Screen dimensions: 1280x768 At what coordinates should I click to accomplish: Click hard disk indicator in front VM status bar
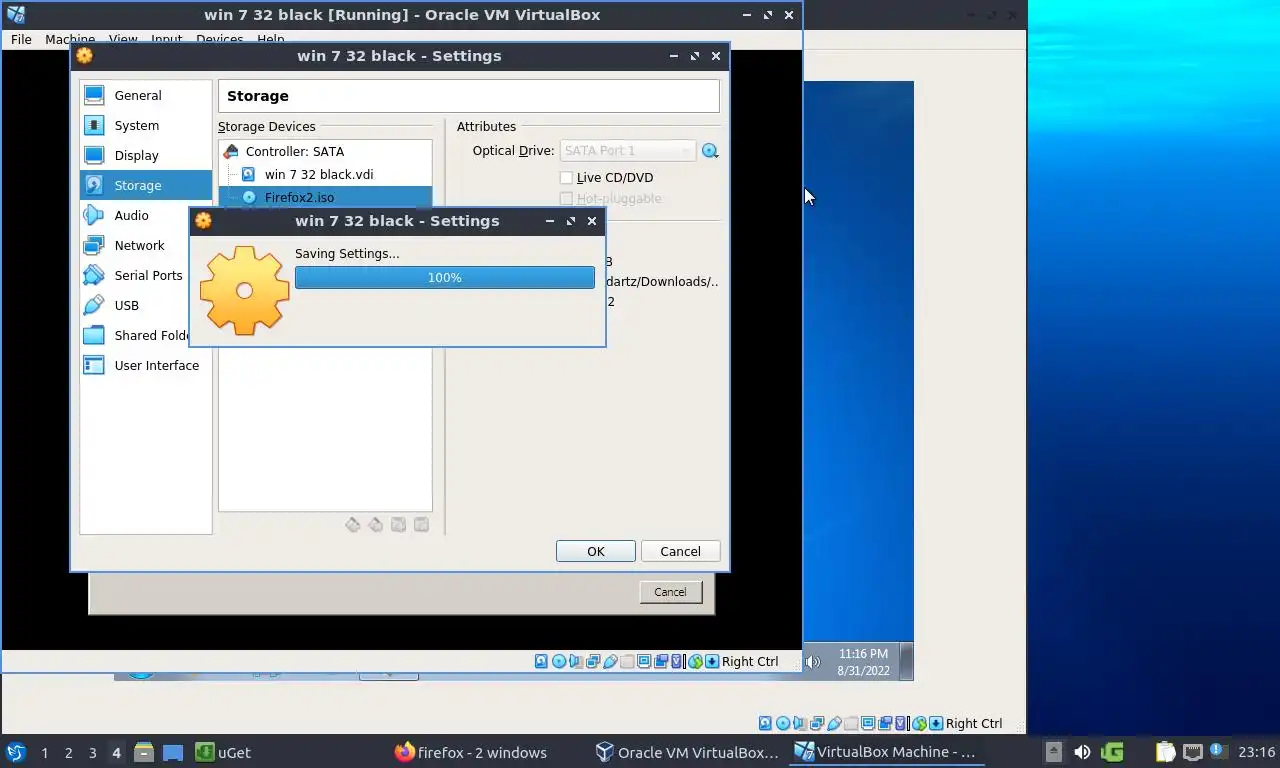point(541,661)
